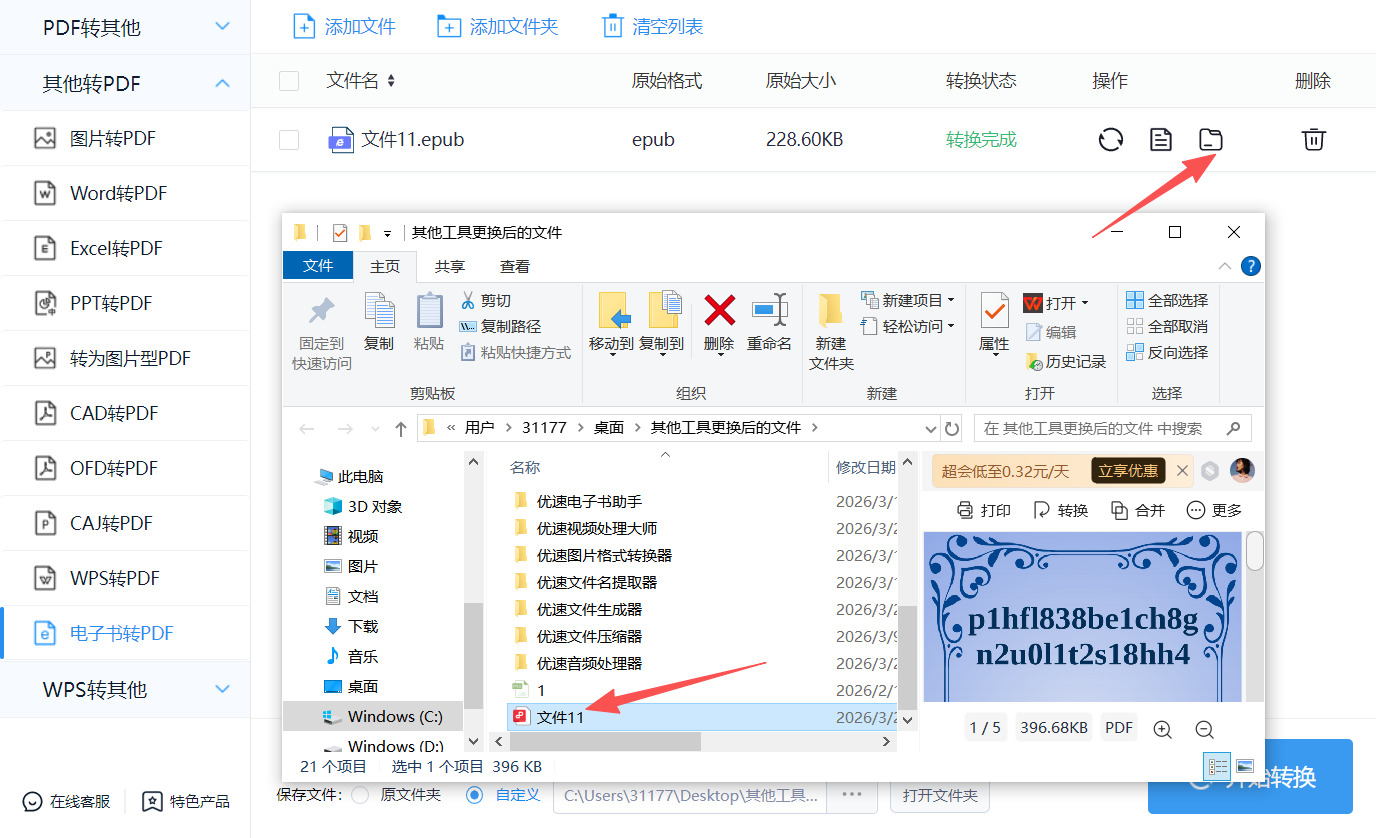Choose the 原文件夹 save option
This screenshot has width=1376, height=838.
click(x=361, y=795)
